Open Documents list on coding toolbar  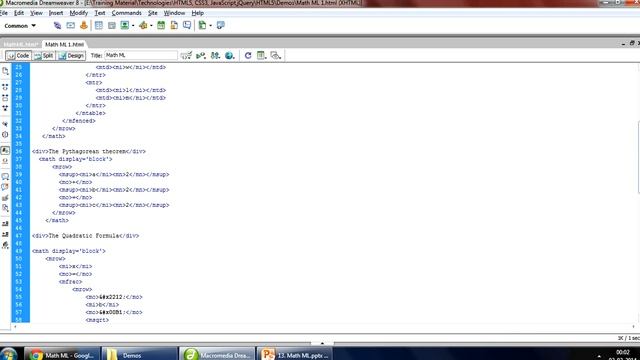(5, 71)
